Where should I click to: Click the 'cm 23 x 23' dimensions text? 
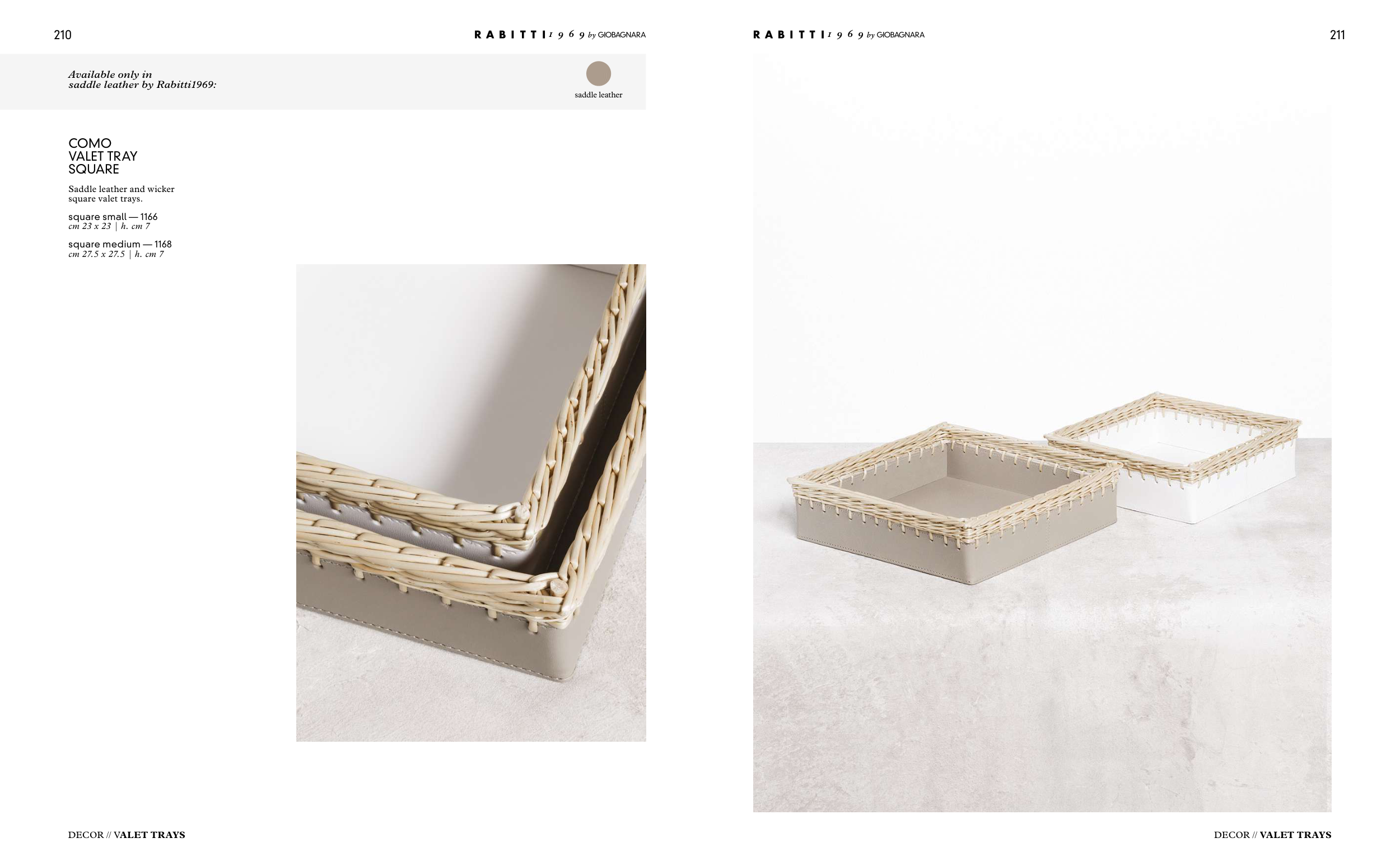click(x=90, y=226)
